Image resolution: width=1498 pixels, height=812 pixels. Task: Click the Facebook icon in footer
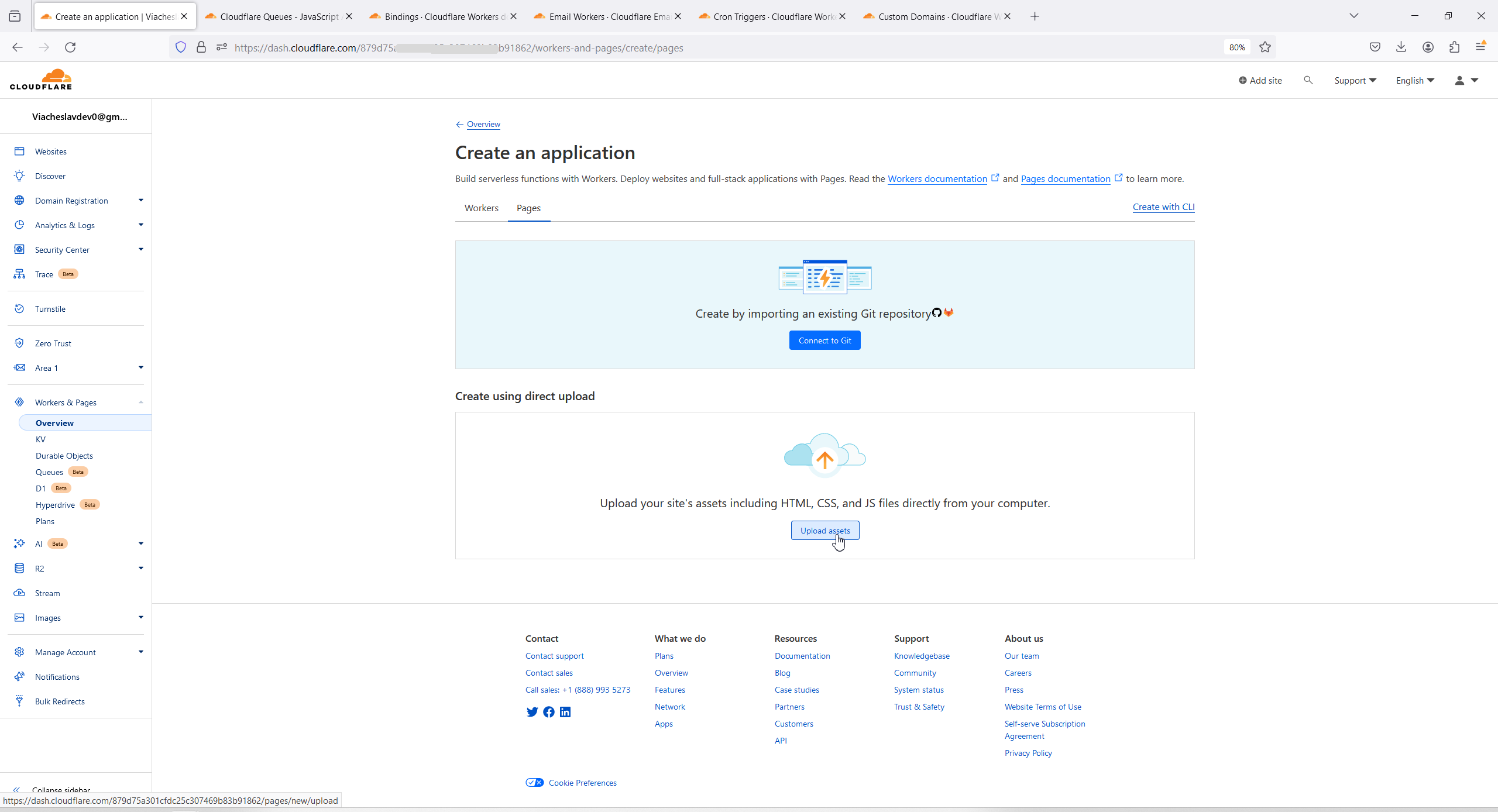coord(549,712)
